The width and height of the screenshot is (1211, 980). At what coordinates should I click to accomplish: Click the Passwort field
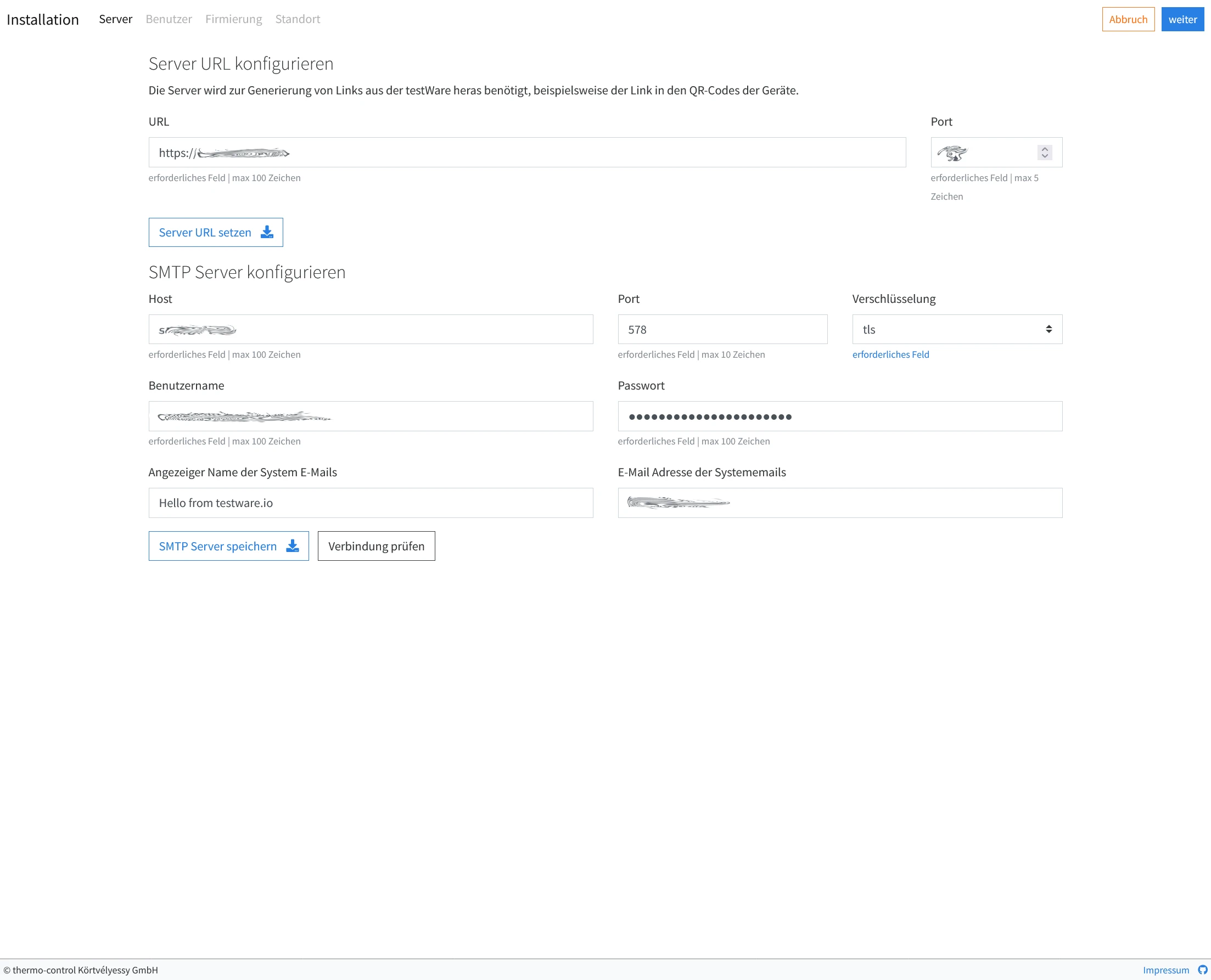[x=839, y=416]
